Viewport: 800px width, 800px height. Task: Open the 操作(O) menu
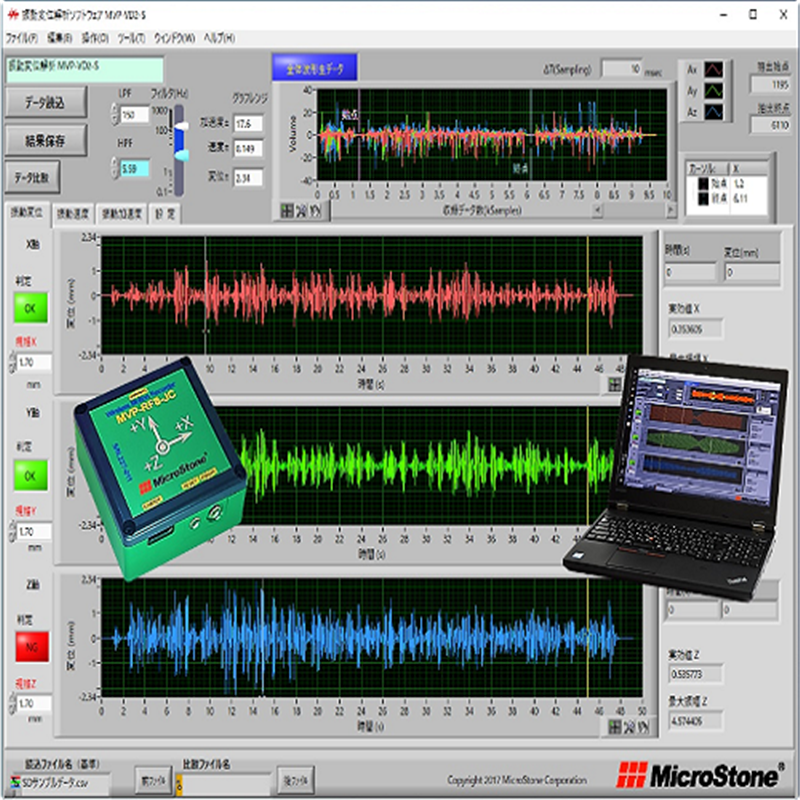tap(95, 38)
